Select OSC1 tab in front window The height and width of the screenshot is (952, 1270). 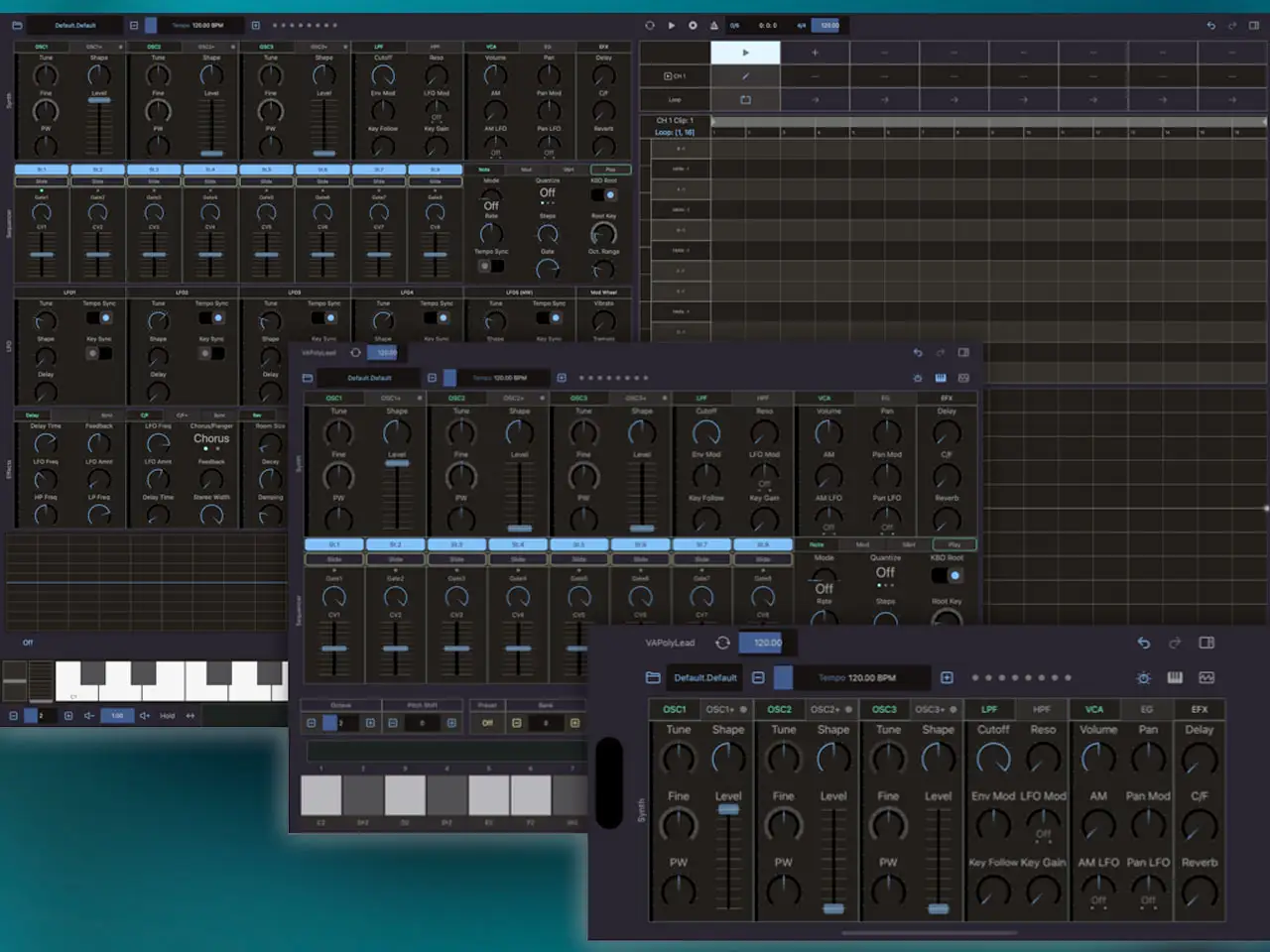(x=675, y=709)
